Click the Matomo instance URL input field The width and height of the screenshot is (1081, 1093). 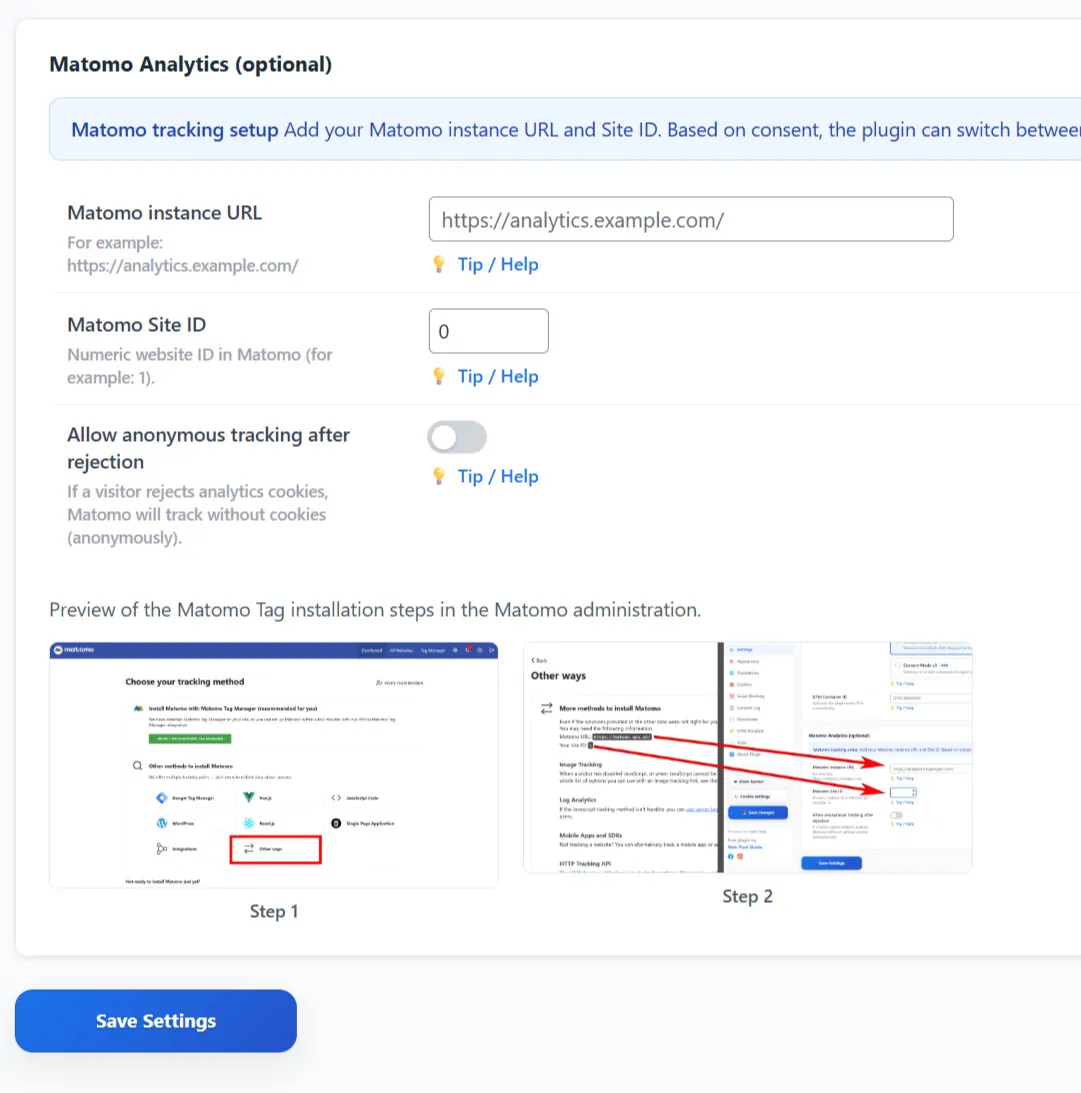(691, 220)
